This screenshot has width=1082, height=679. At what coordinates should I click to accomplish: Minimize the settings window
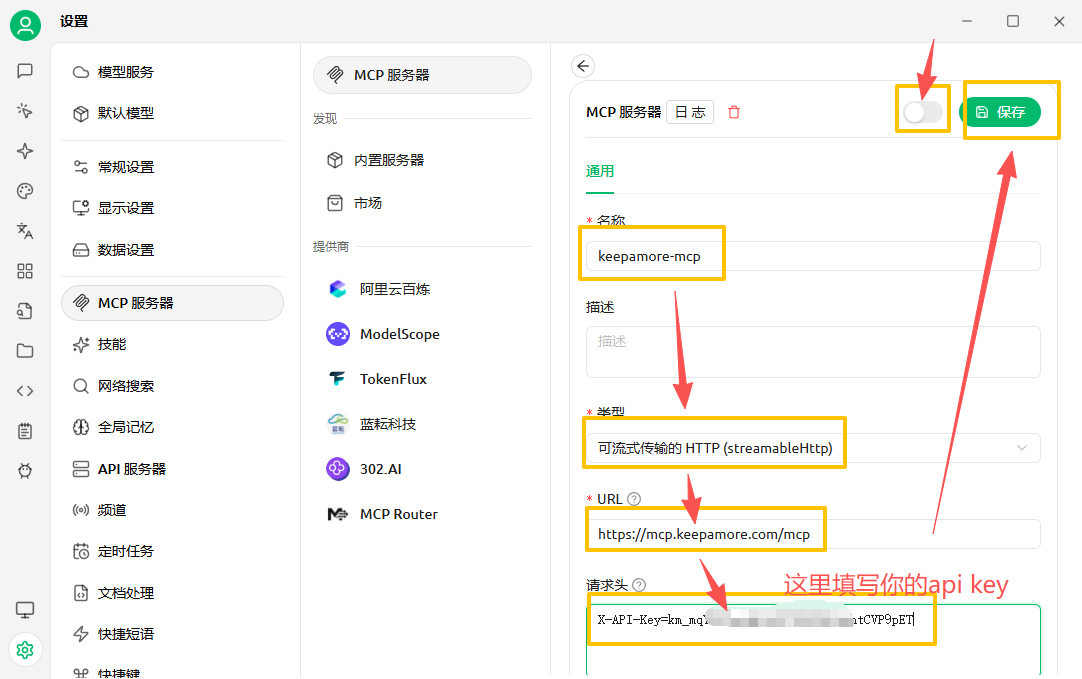coord(967,21)
